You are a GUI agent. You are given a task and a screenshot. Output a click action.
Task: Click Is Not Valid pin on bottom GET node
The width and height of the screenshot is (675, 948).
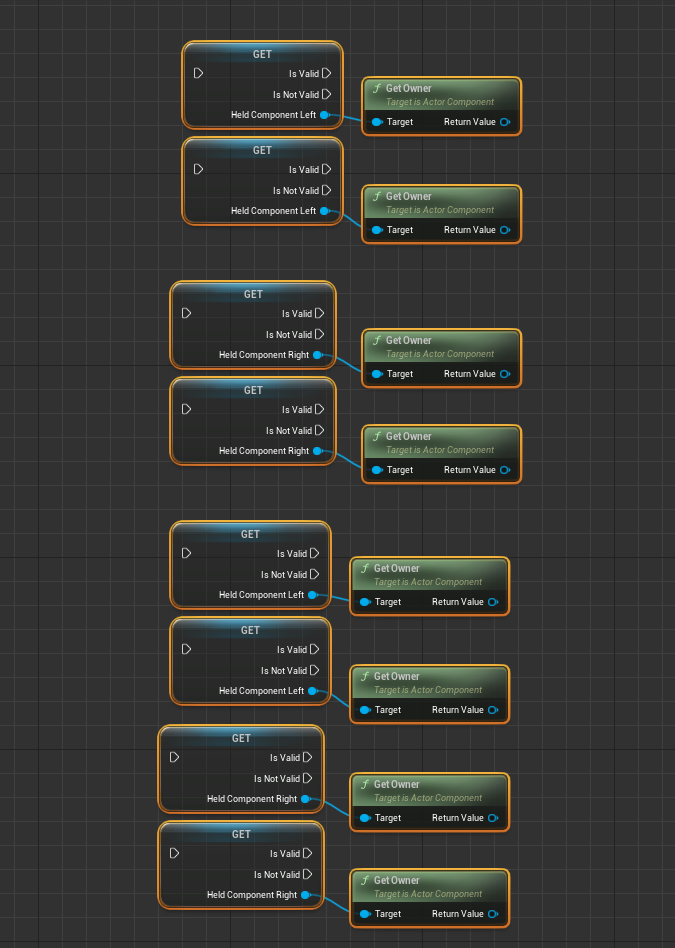[308, 874]
